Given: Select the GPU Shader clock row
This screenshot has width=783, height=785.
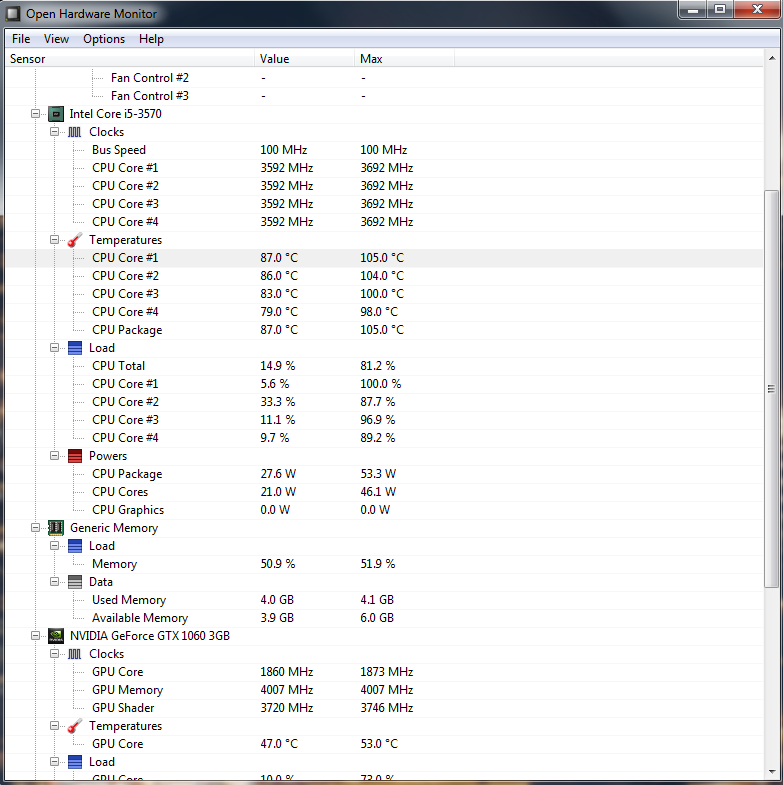Looking at the screenshot, I should (x=384, y=708).
